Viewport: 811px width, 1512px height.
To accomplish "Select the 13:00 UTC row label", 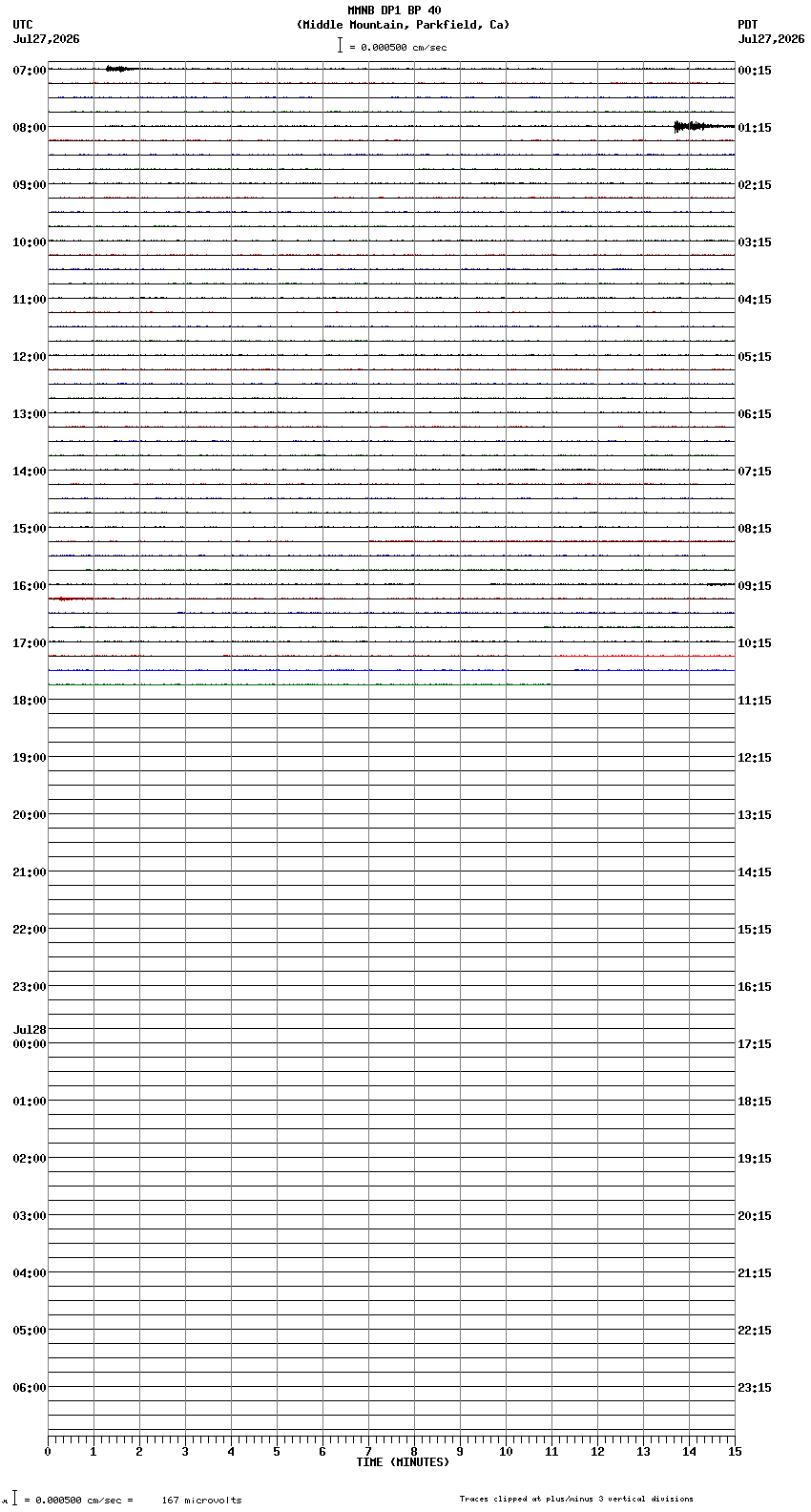I will pos(30,414).
